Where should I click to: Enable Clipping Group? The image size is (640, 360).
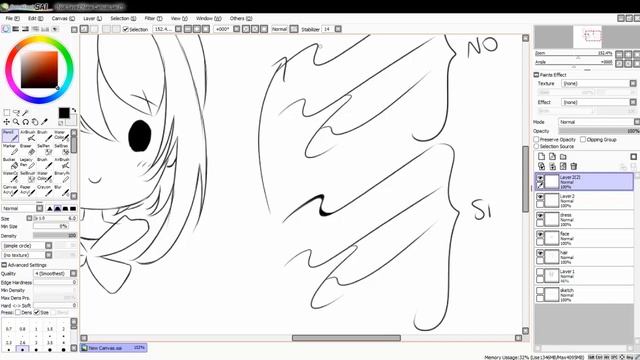[583, 140]
